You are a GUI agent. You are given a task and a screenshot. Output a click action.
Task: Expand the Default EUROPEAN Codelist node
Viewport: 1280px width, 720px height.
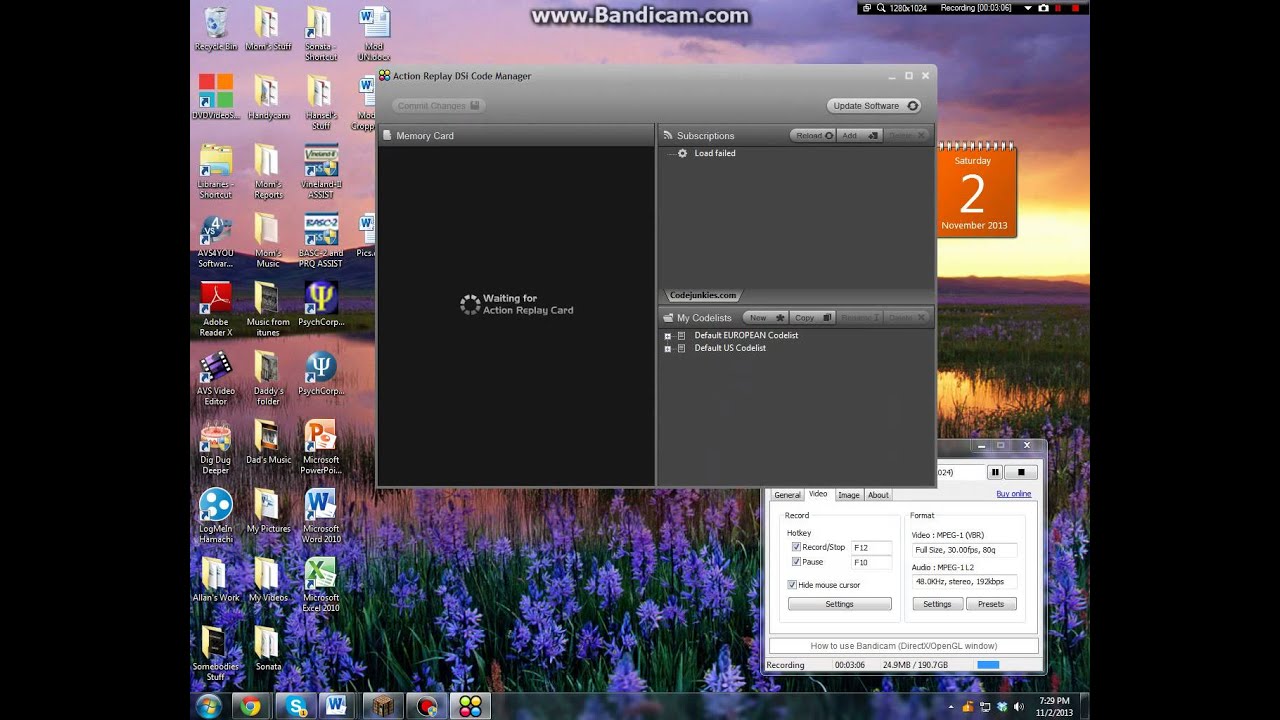668,336
